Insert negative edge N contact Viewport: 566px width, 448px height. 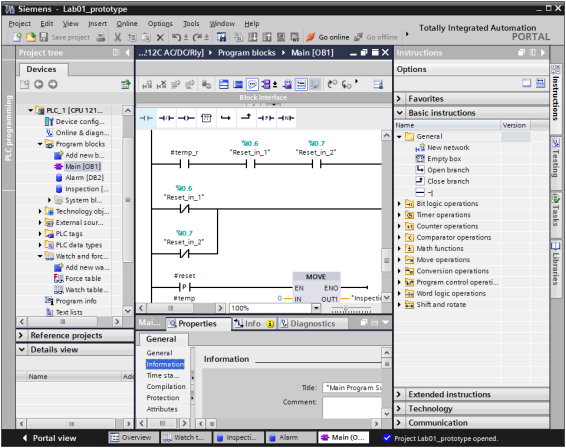coord(286,118)
